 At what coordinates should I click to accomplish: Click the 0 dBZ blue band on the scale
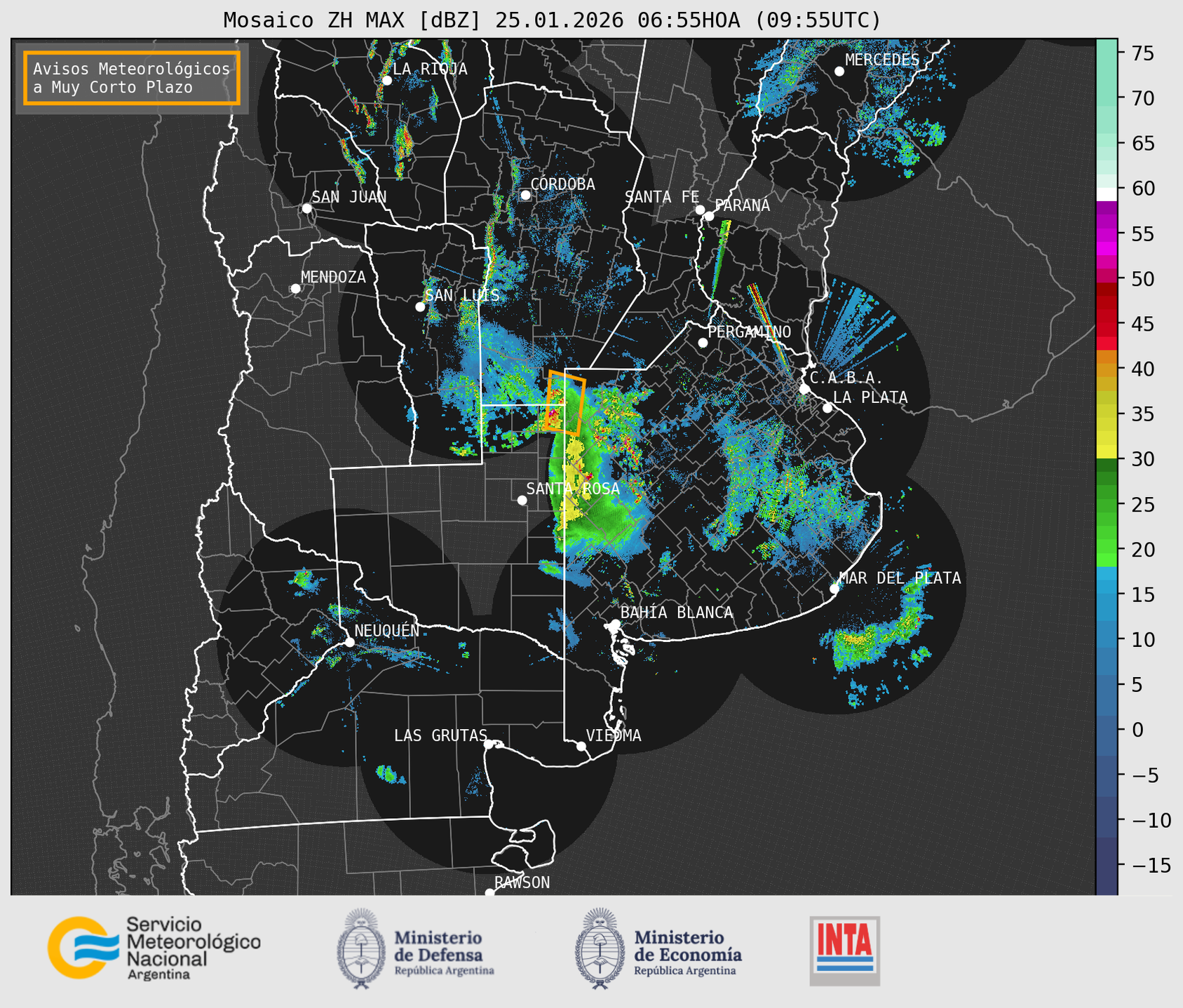coord(1107,730)
